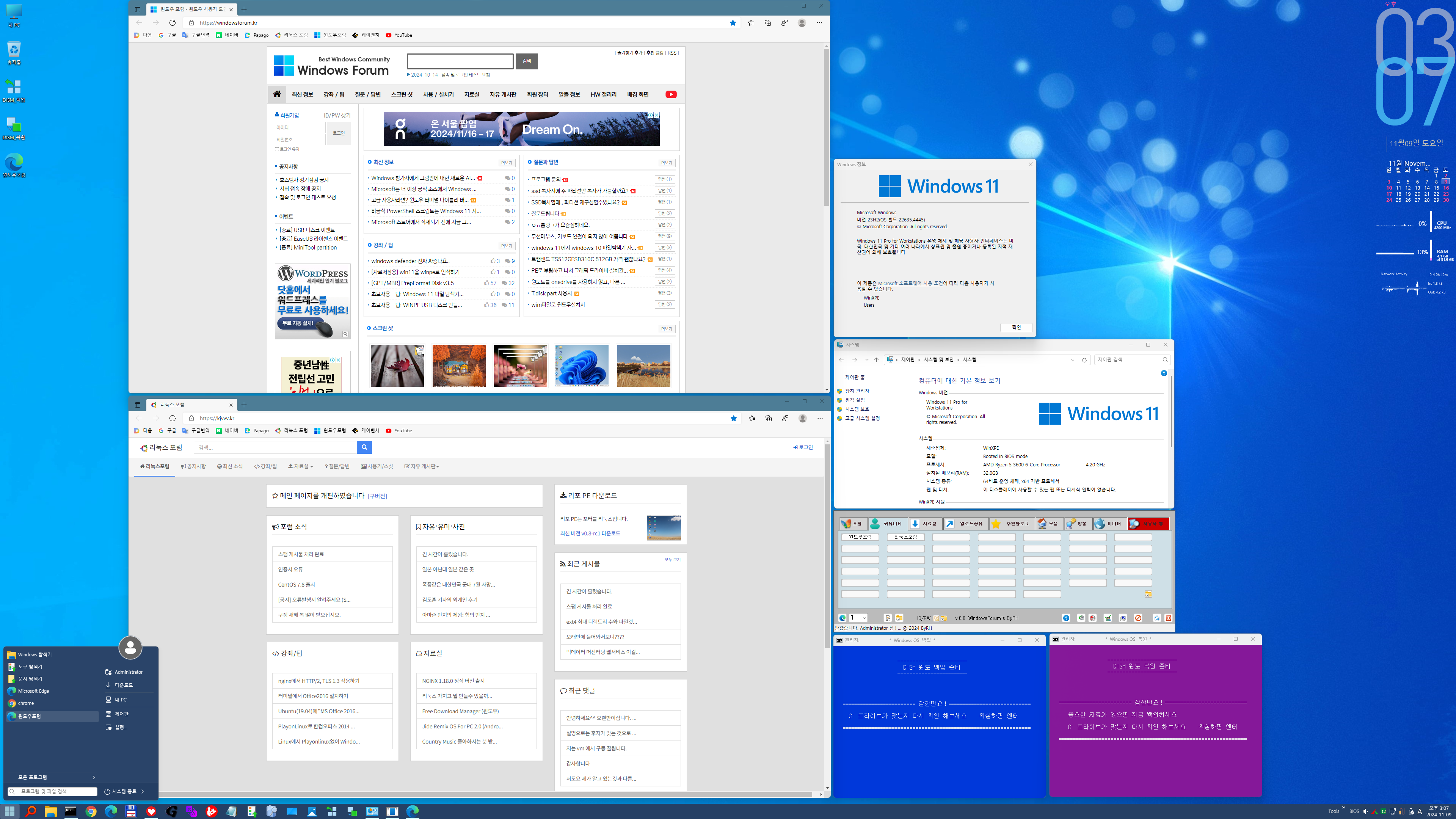Expand the 자료실 dropdown on 리눅스 포럼 navigation
The width and height of the screenshot is (1456, 819).
click(x=301, y=466)
